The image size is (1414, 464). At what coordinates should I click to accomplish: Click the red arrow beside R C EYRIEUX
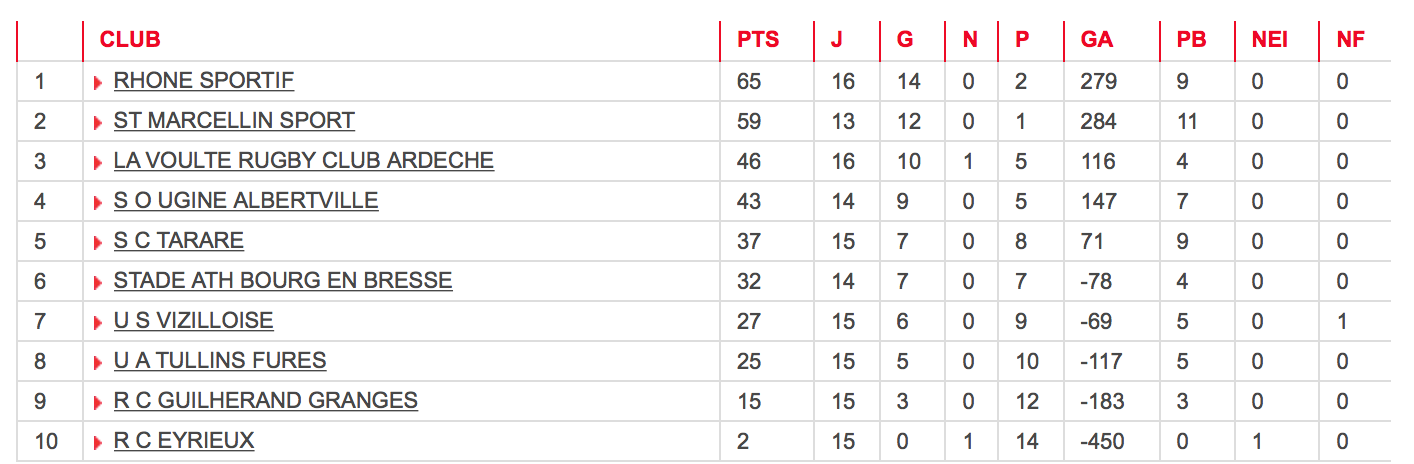(x=98, y=443)
